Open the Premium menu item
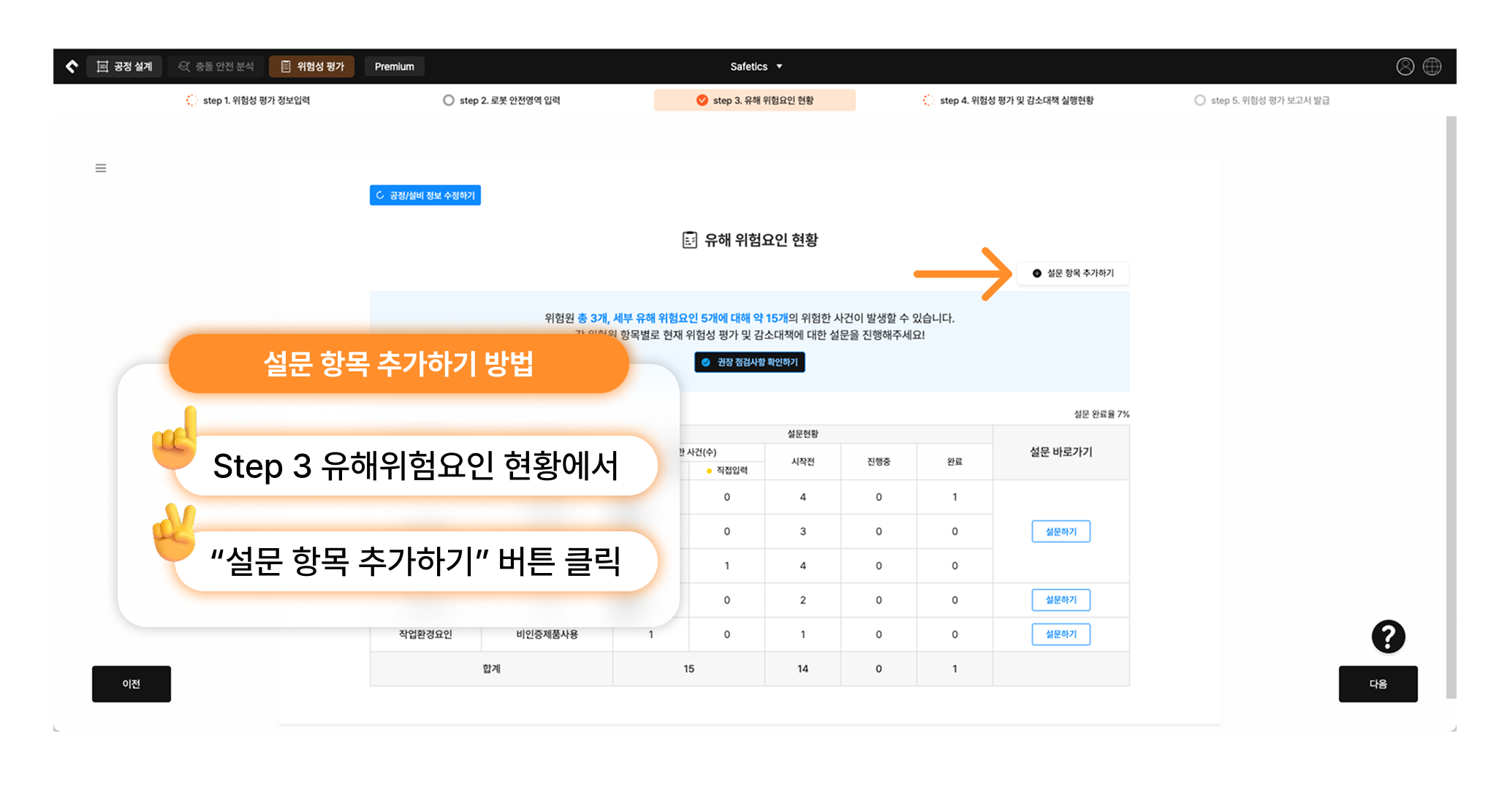 (x=395, y=67)
